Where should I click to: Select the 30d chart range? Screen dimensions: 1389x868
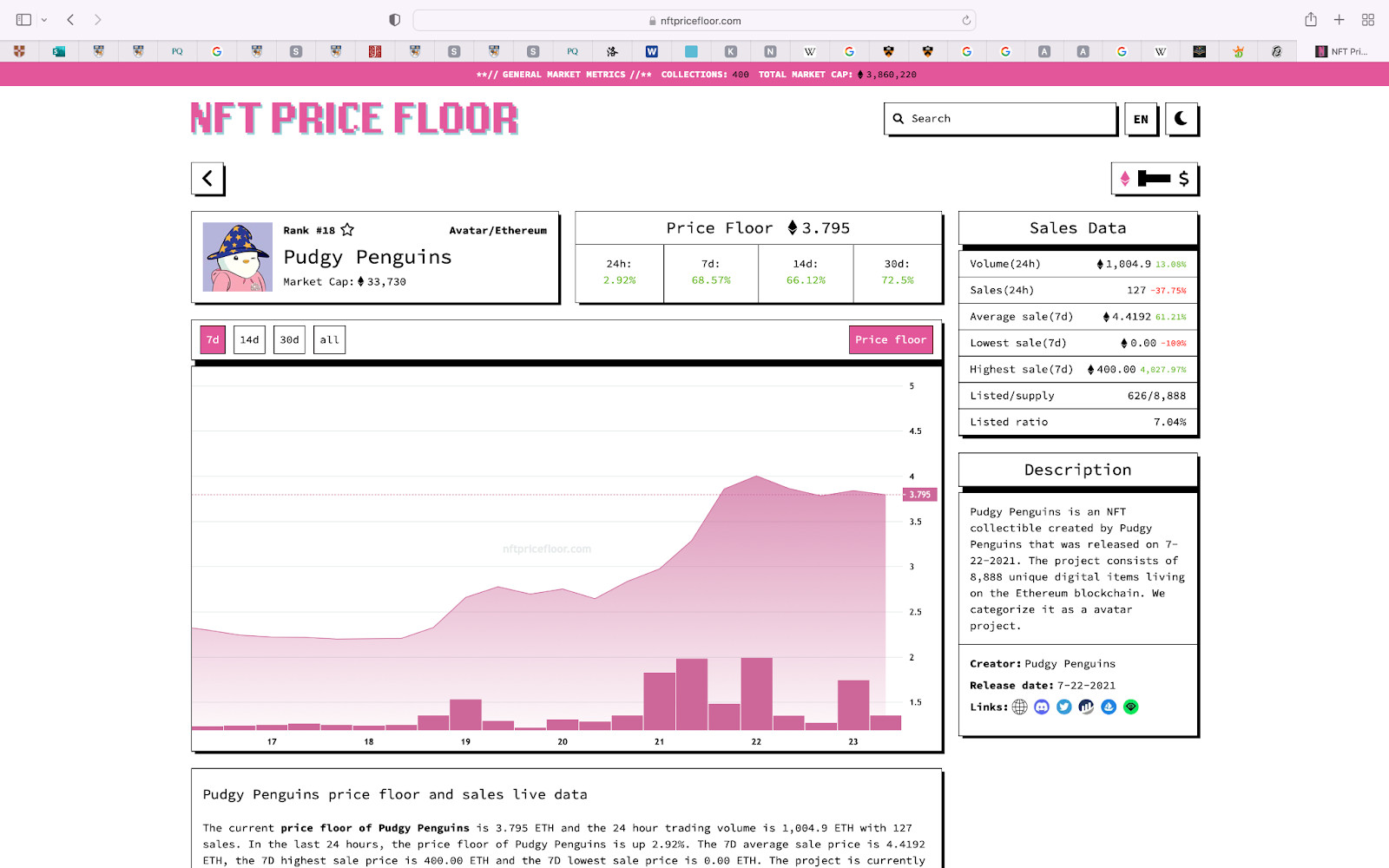tap(289, 340)
